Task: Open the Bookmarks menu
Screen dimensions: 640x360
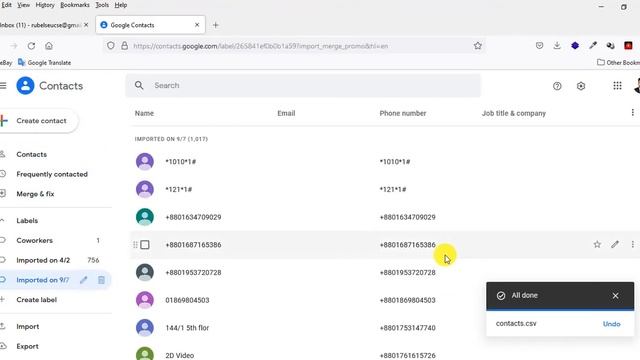Action: tap(75, 5)
